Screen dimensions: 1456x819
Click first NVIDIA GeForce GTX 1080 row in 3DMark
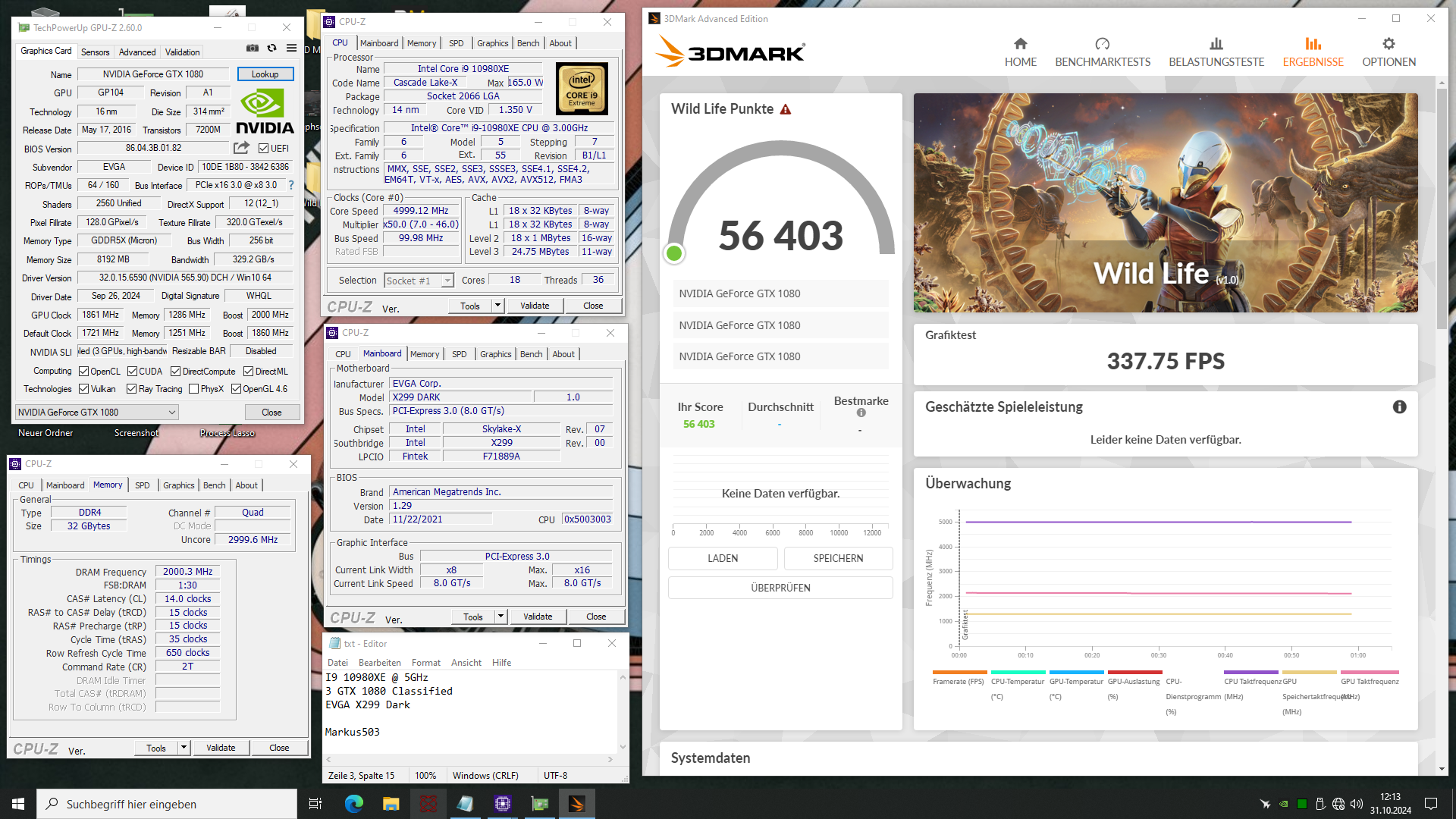pyautogui.click(x=780, y=294)
